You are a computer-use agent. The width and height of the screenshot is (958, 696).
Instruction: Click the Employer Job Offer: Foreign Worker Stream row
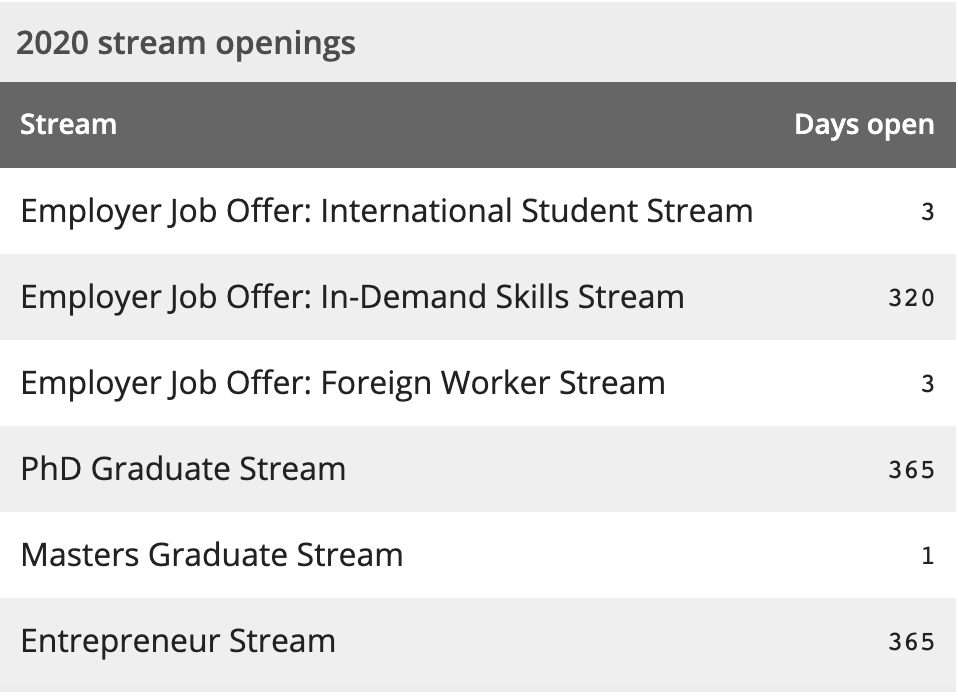click(478, 383)
